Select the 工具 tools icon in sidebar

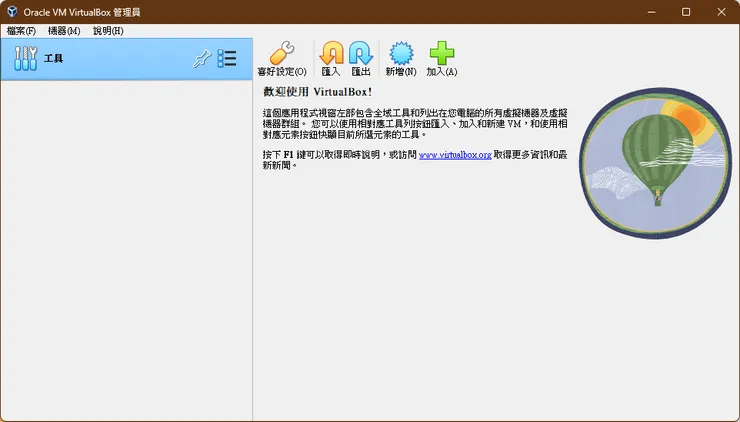(x=25, y=59)
